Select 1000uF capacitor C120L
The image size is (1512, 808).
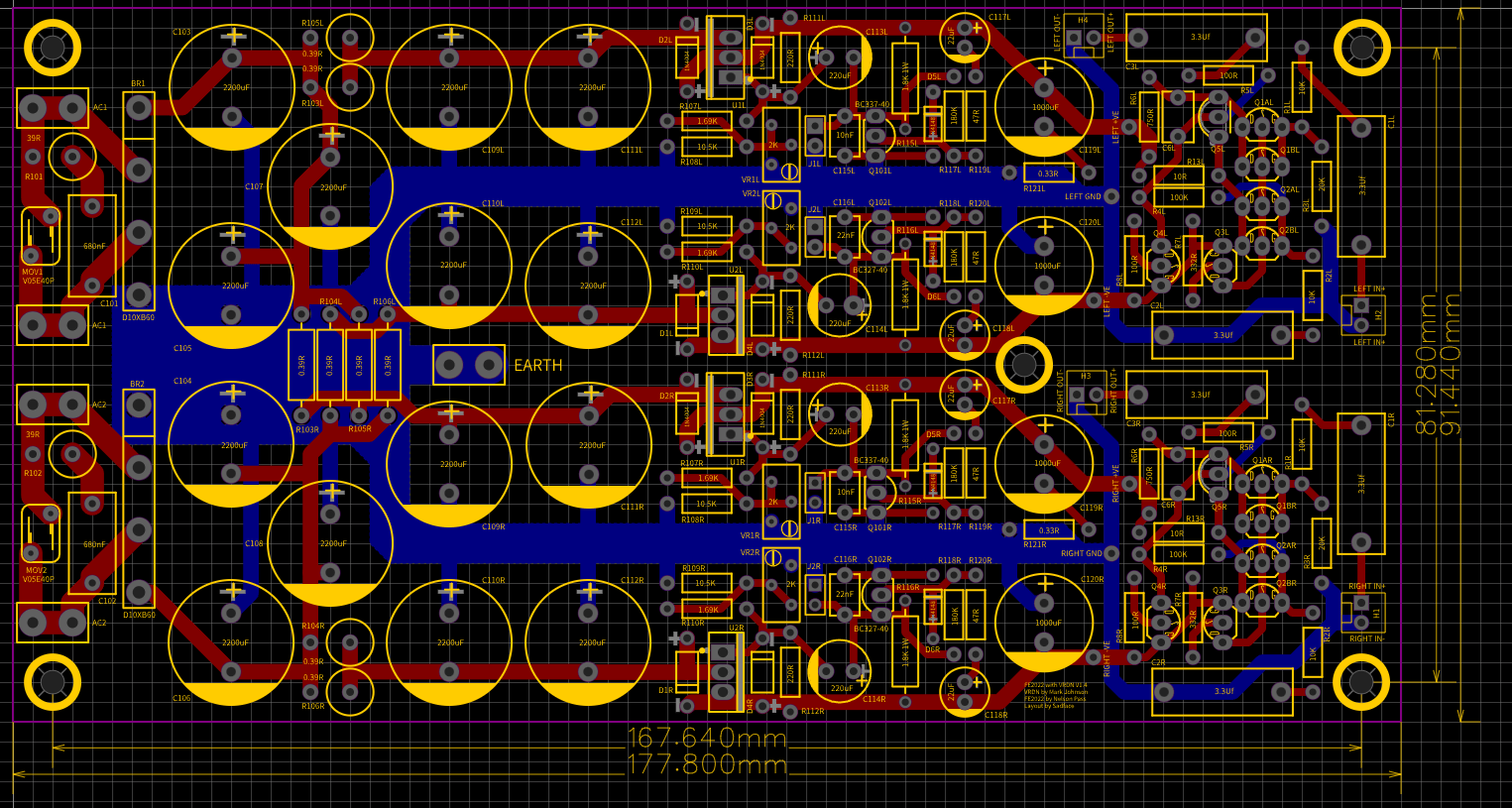pos(1044,266)
